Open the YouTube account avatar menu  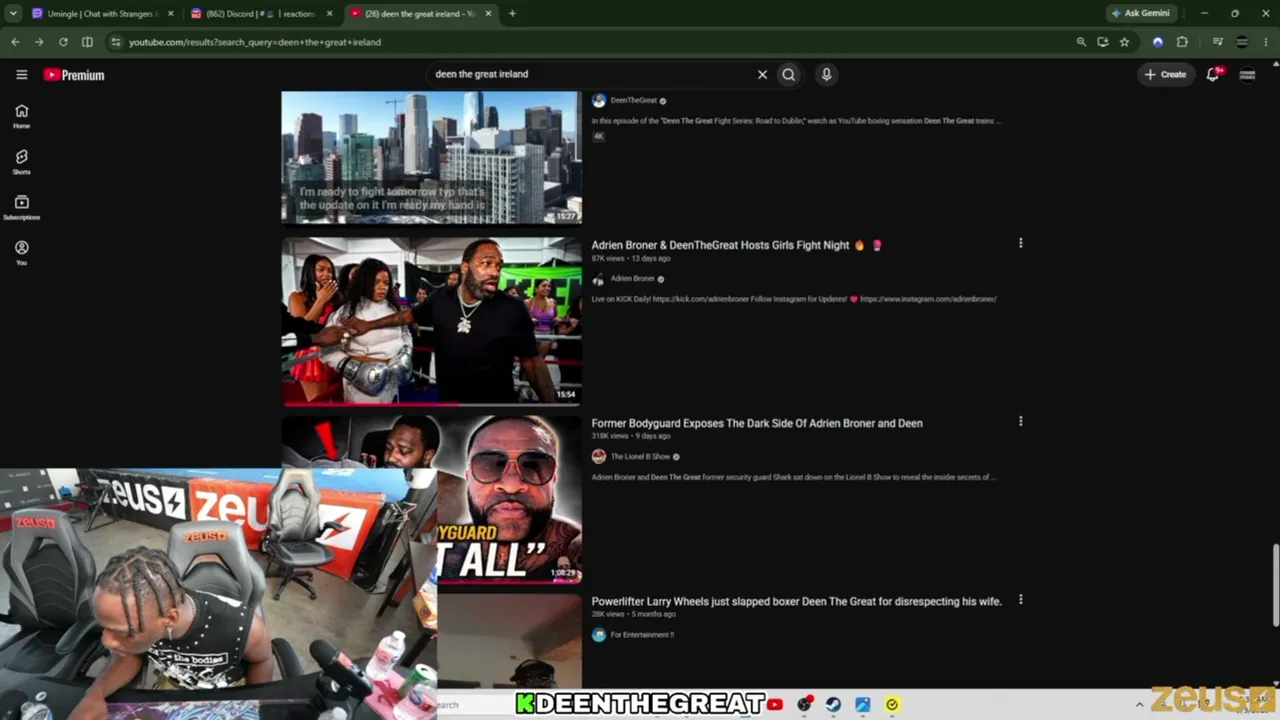[1247, 74]
